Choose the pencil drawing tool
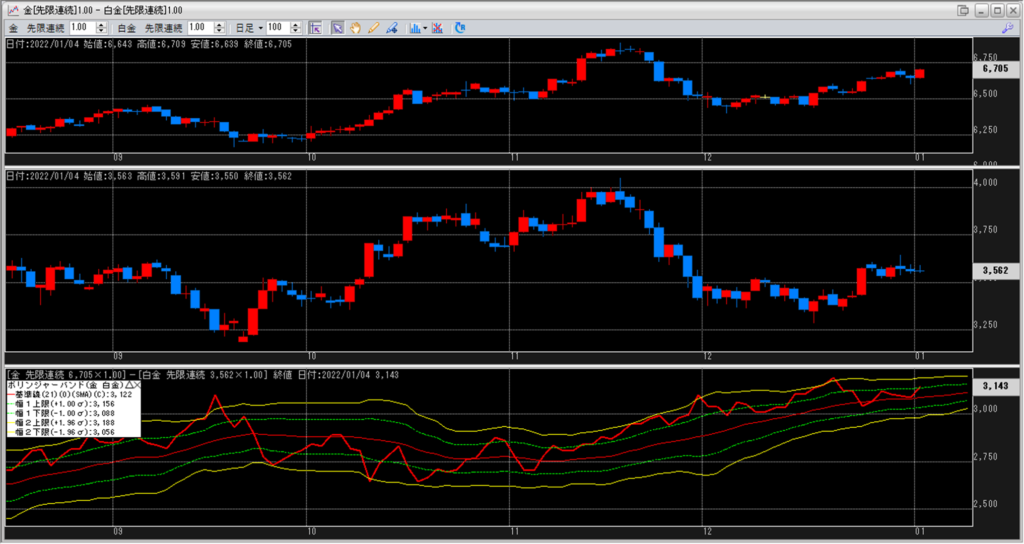 pos(373,27)
